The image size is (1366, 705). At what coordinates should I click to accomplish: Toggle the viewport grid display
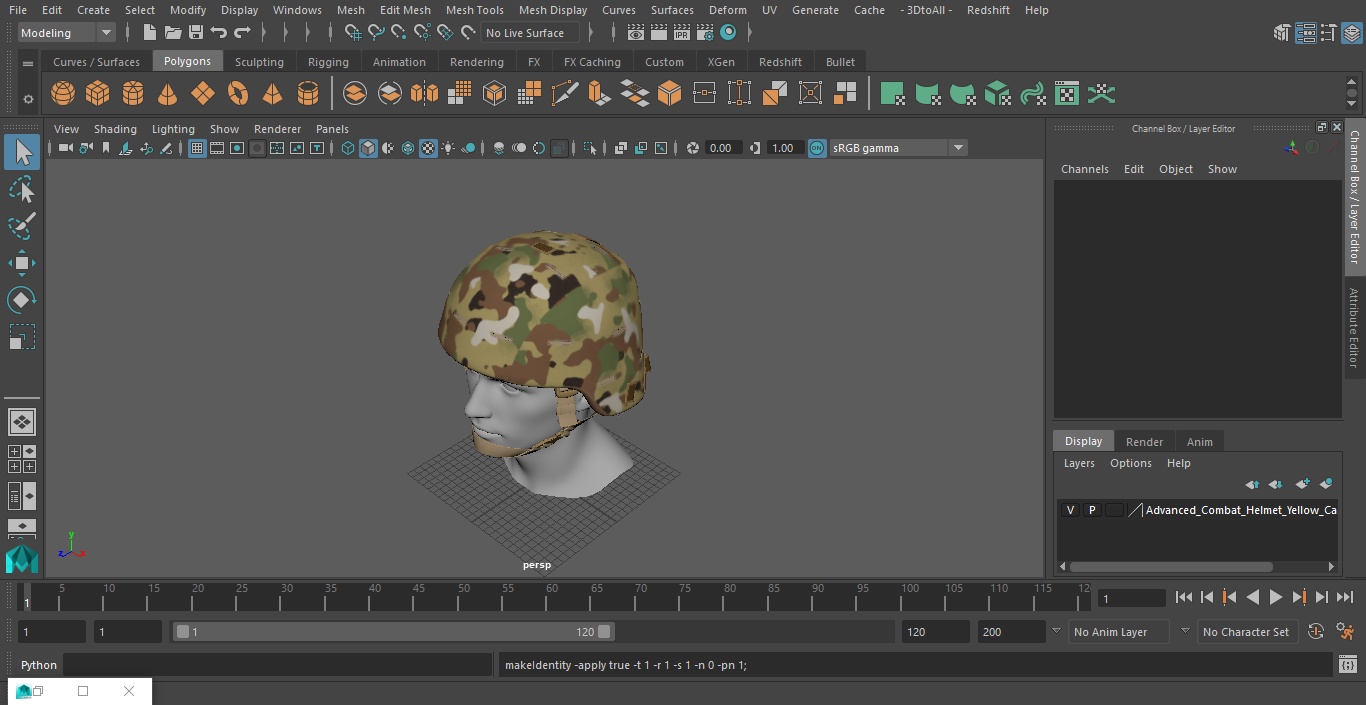[197, 148]
